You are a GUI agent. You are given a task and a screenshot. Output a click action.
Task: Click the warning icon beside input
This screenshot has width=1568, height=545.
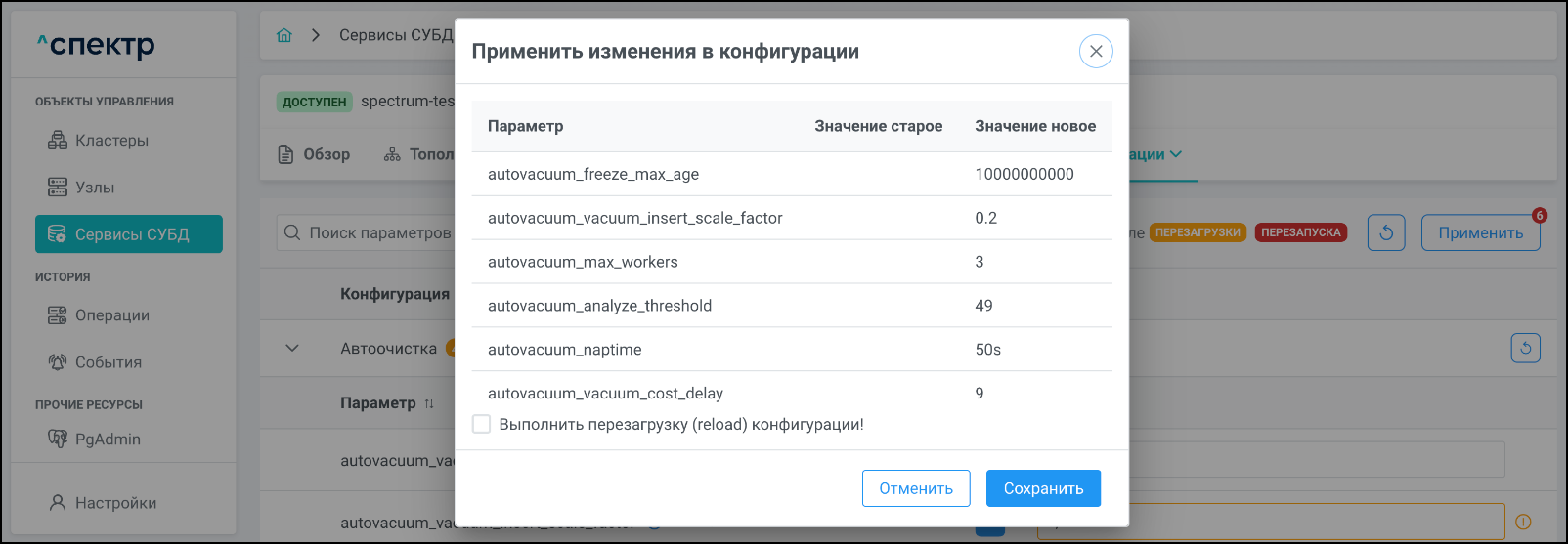point(1522,522)
